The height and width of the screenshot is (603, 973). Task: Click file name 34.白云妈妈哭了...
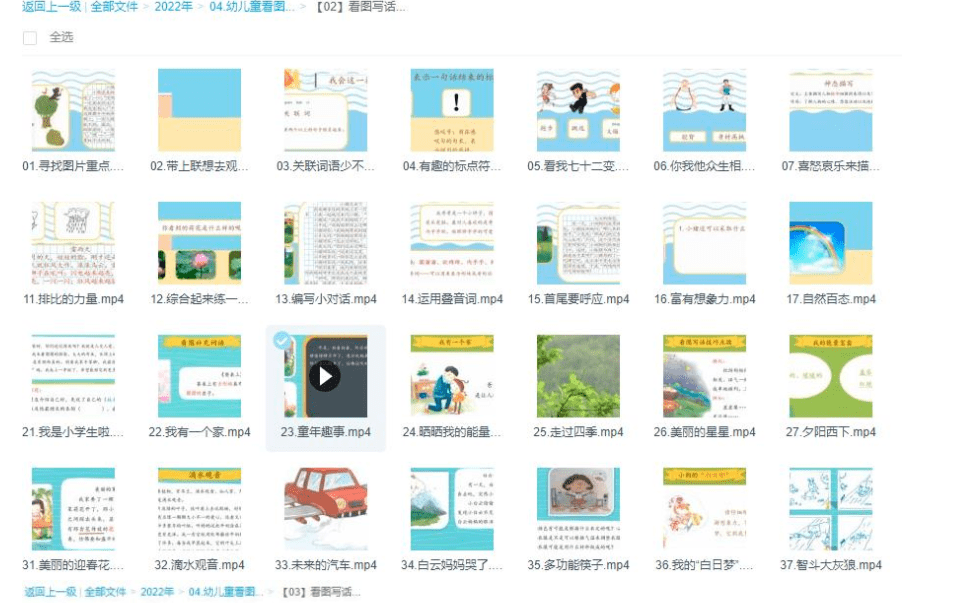[x=451, y=565]
